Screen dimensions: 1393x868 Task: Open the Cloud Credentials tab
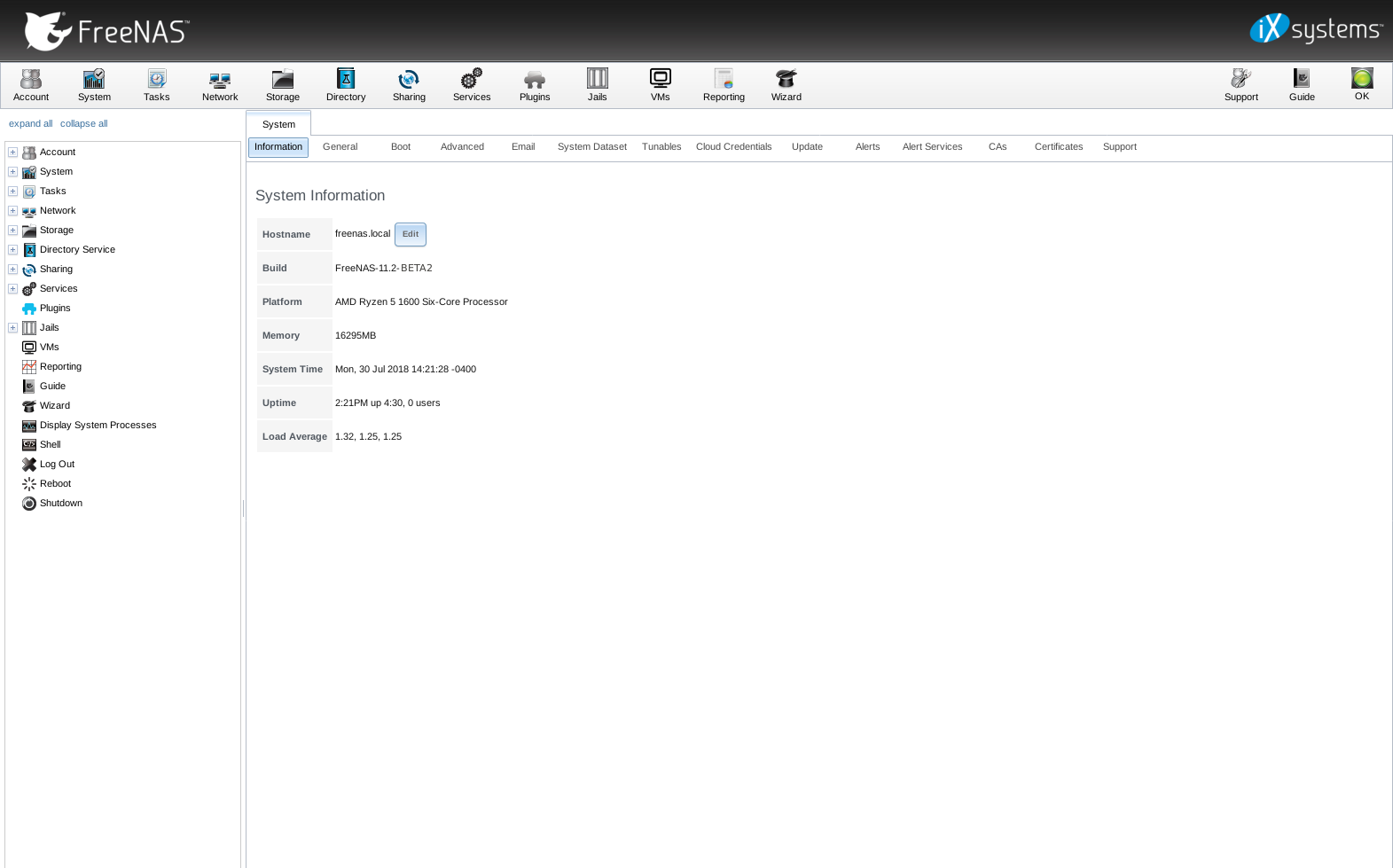tap(733, 147)
